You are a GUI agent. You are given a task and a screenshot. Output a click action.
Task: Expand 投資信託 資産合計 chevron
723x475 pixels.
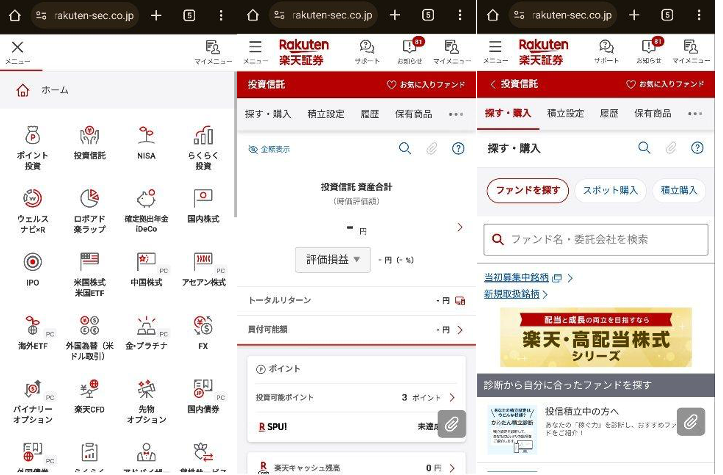[x=460, y=227]
